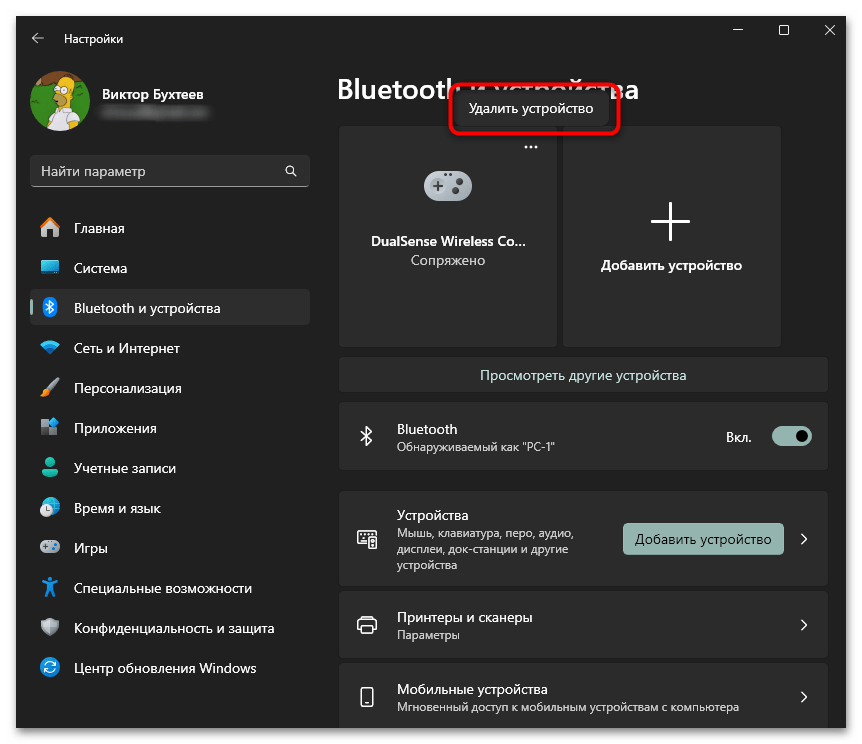862x744 pixels.
Task: Click the Приложения apps icon
Action: coord(50,427)
